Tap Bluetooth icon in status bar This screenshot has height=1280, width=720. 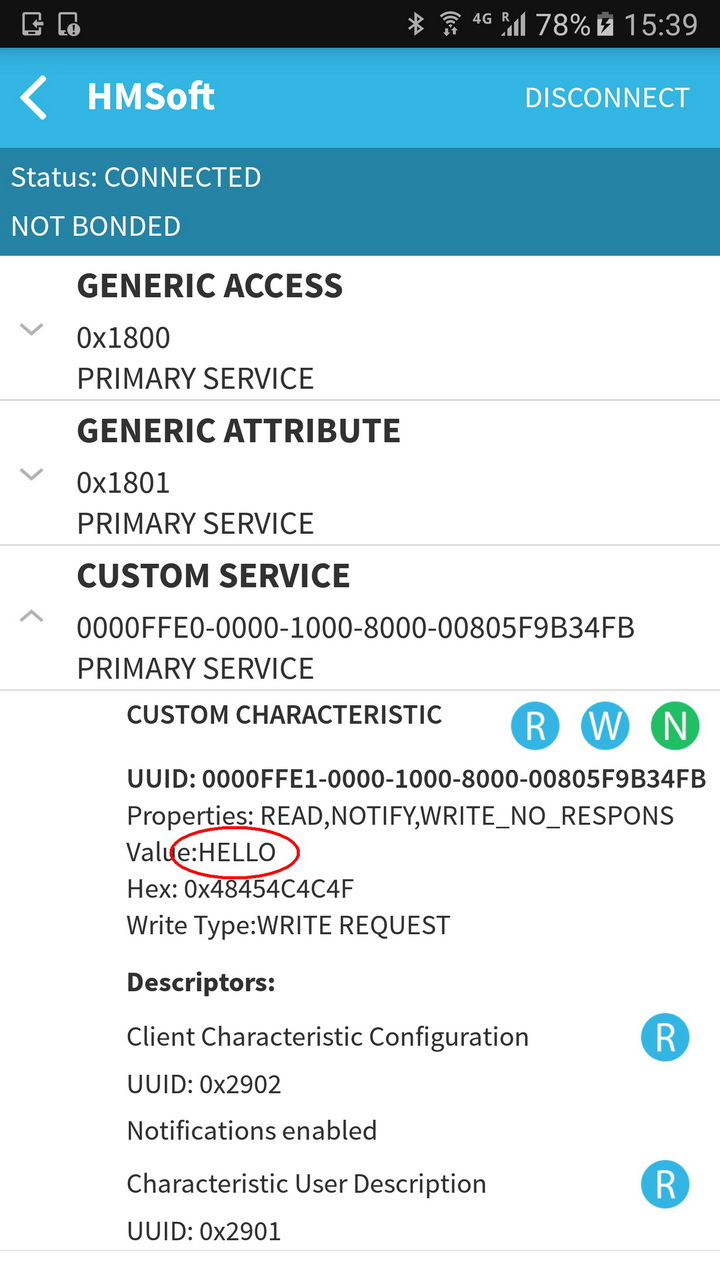click(x=416, y=24)
